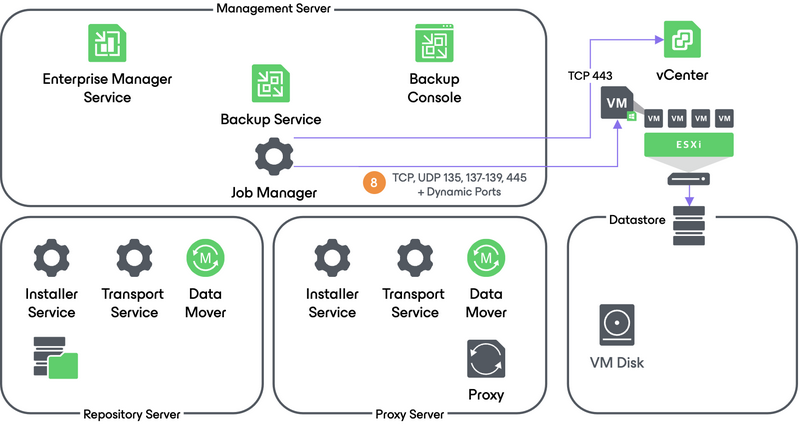The image size is (800, 424).
Task: Click the Proxy Server Installer Service gear
Action: point(332,258)
